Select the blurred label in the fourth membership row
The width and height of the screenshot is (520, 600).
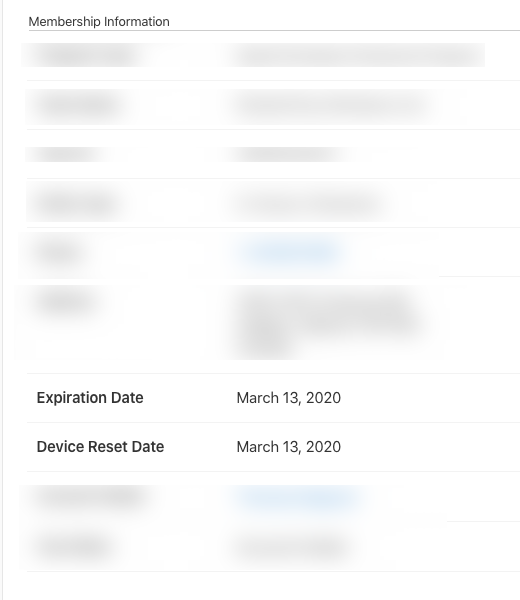[x=78, y=204]
